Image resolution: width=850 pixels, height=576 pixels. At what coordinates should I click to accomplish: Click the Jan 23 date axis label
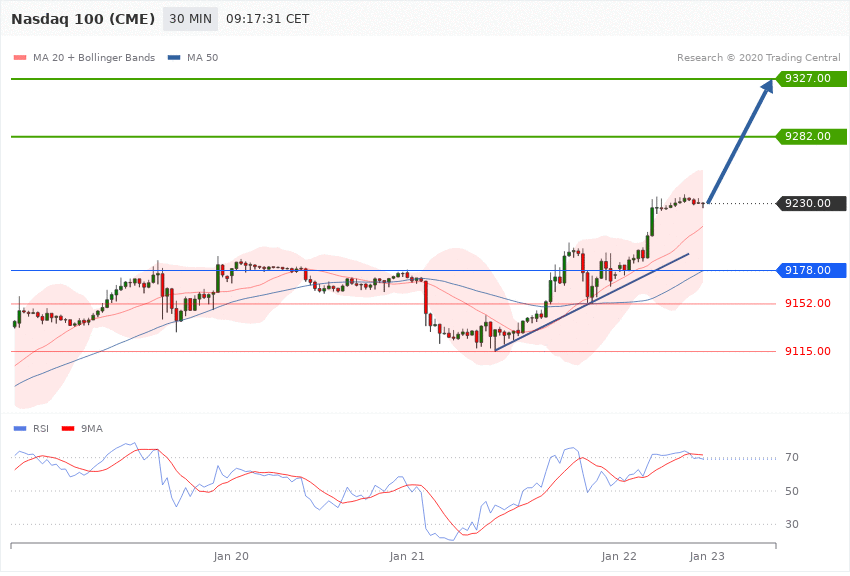pos(707,556)
